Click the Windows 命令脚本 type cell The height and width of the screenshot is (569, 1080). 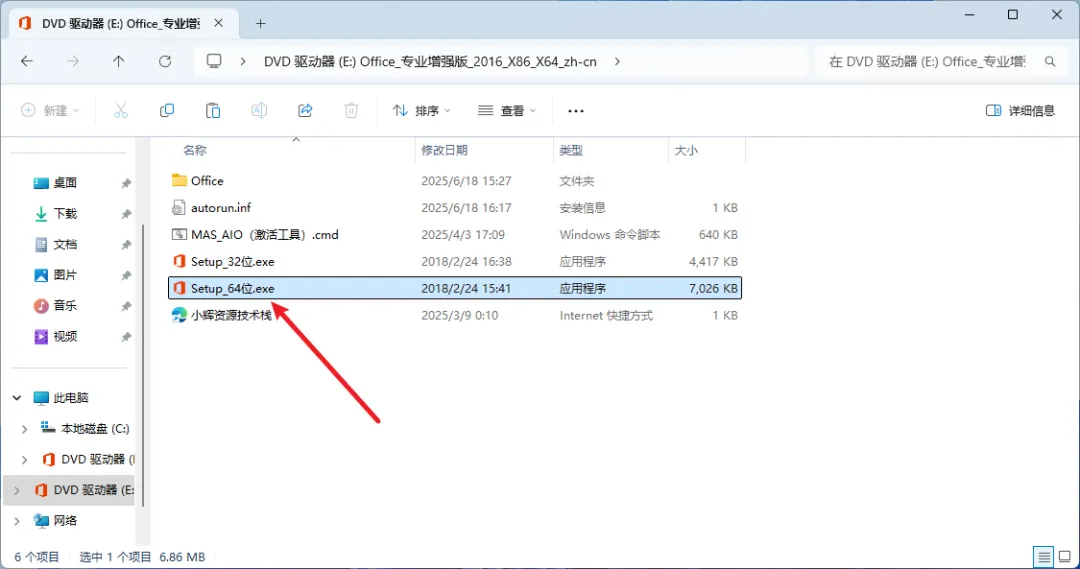(x=610, y=234)
